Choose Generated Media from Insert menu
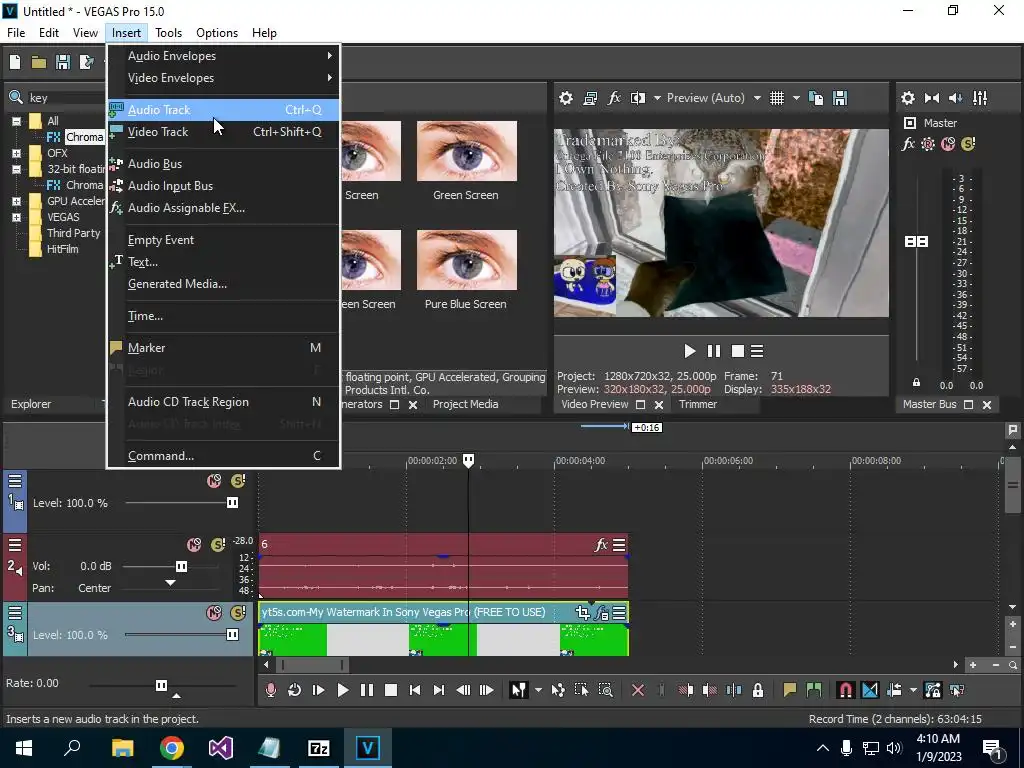This screenshot has width=1024, height=768. [x=223, y=284]
